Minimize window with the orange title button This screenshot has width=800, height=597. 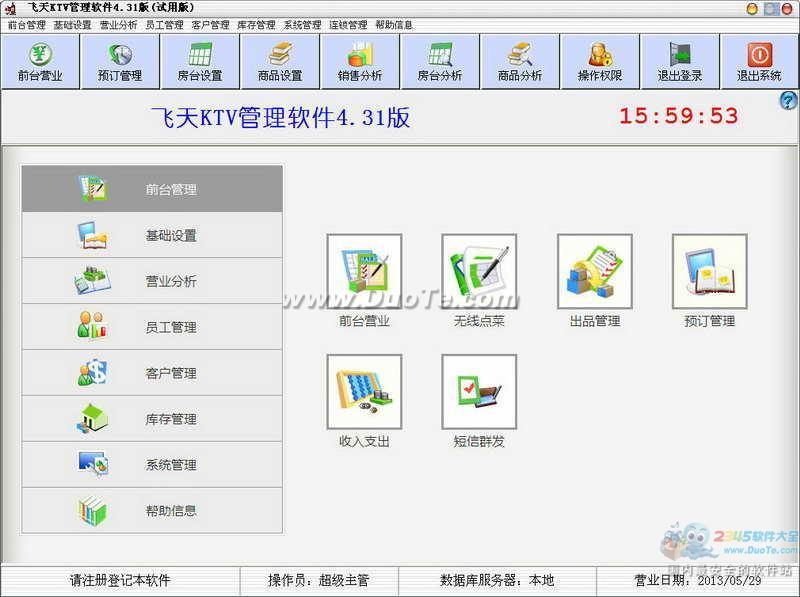tap(752, 9)
